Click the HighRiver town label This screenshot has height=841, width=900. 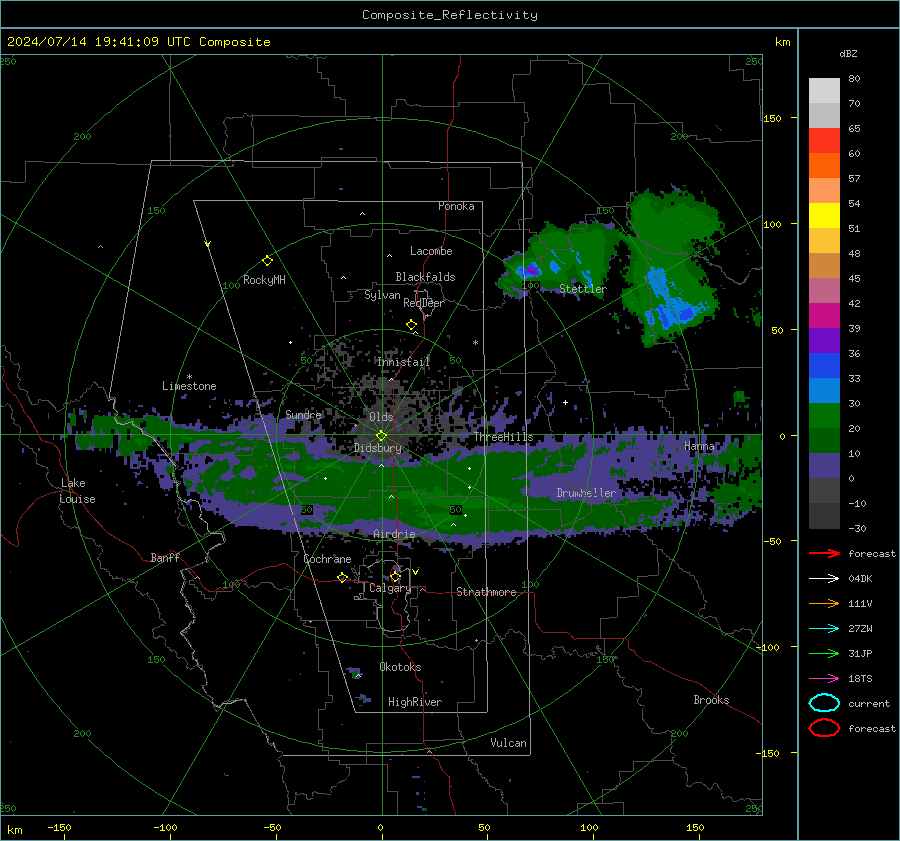coord(415,702)
